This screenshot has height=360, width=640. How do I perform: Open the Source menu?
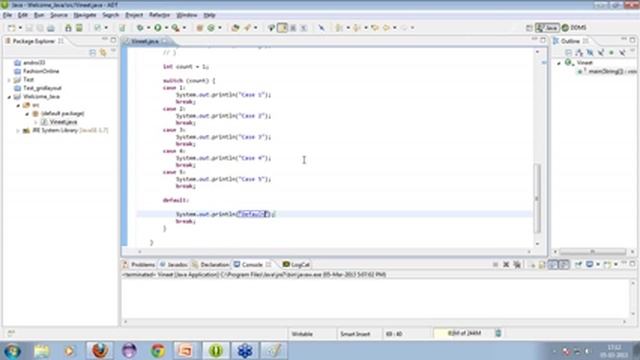click(59, 15)
